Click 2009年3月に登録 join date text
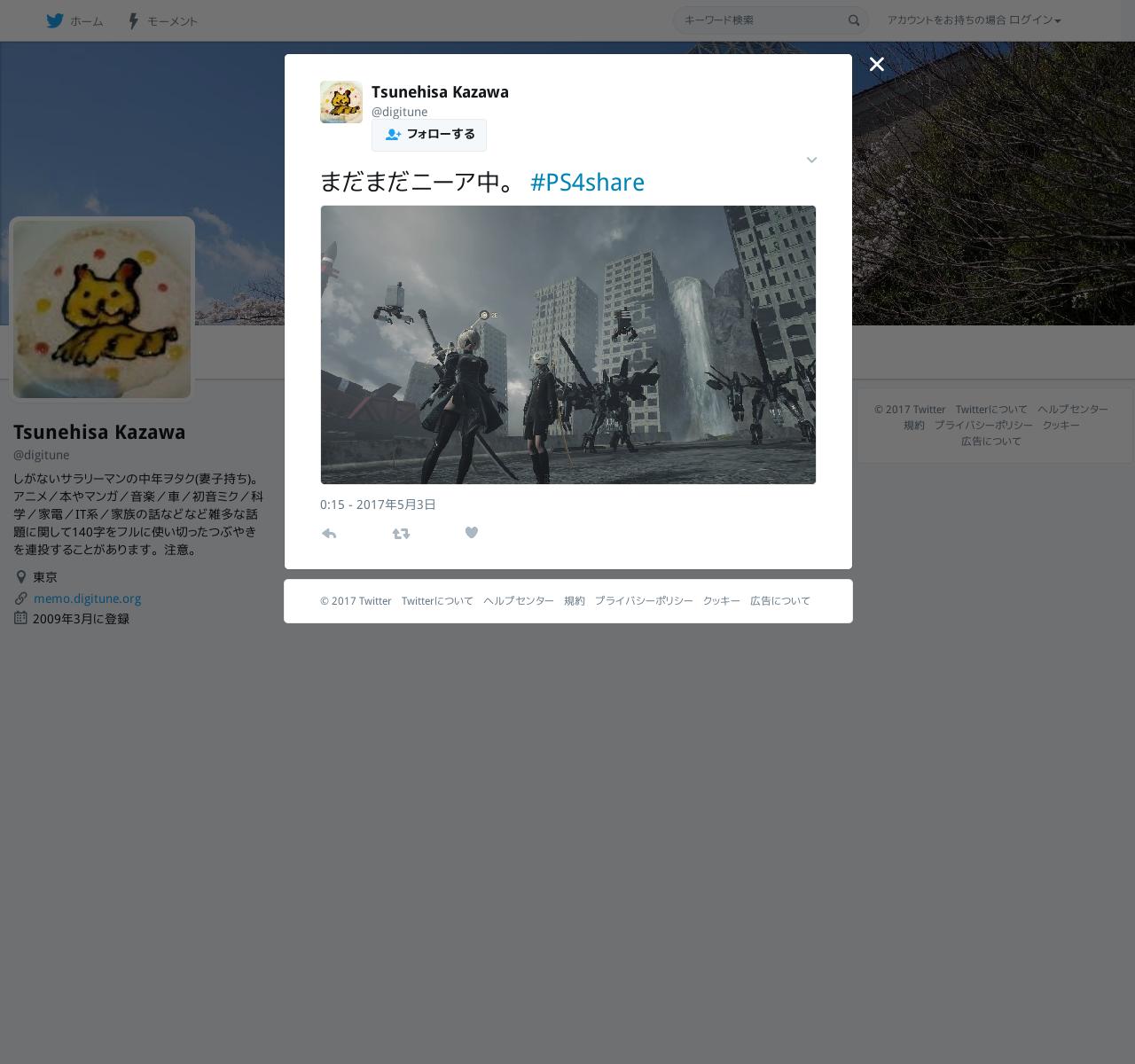 point(81,619)
